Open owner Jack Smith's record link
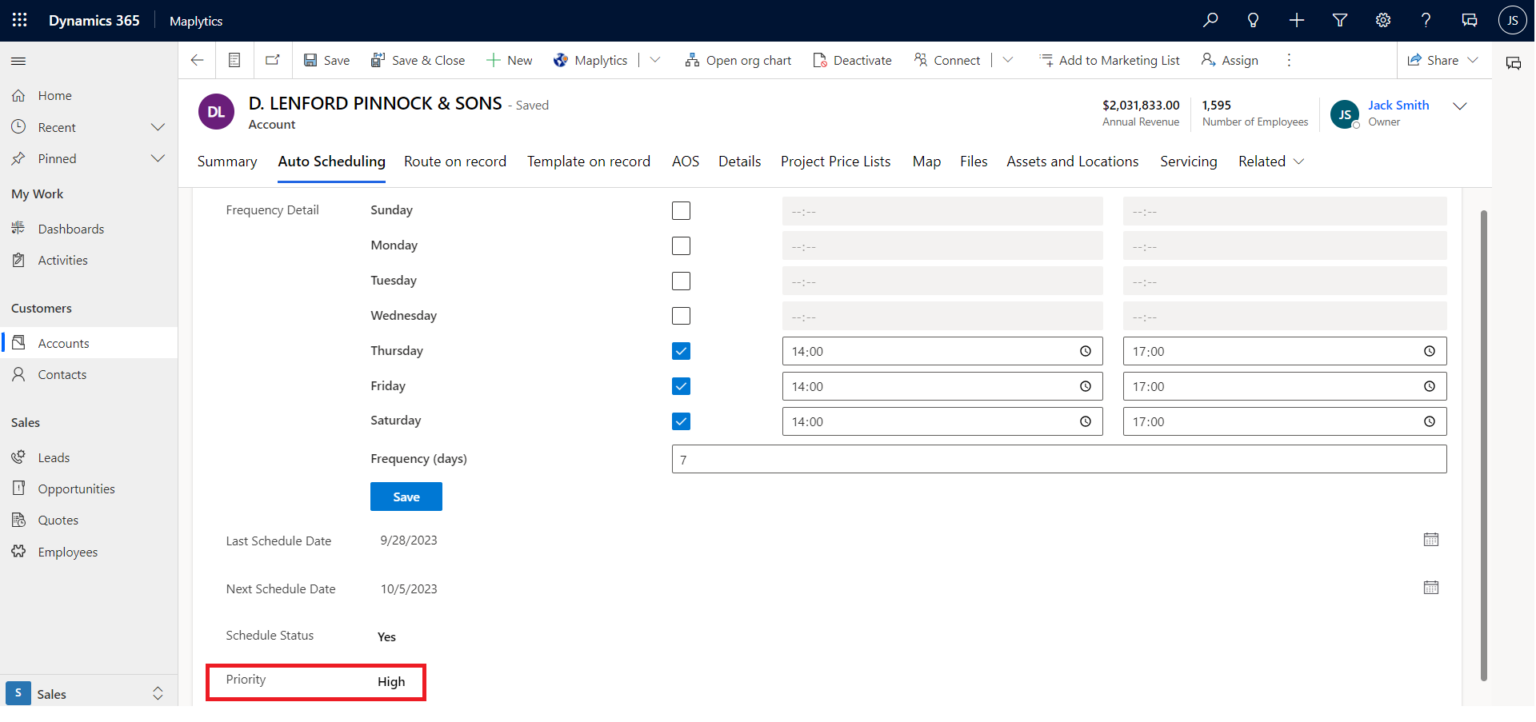 (1398, 104)
